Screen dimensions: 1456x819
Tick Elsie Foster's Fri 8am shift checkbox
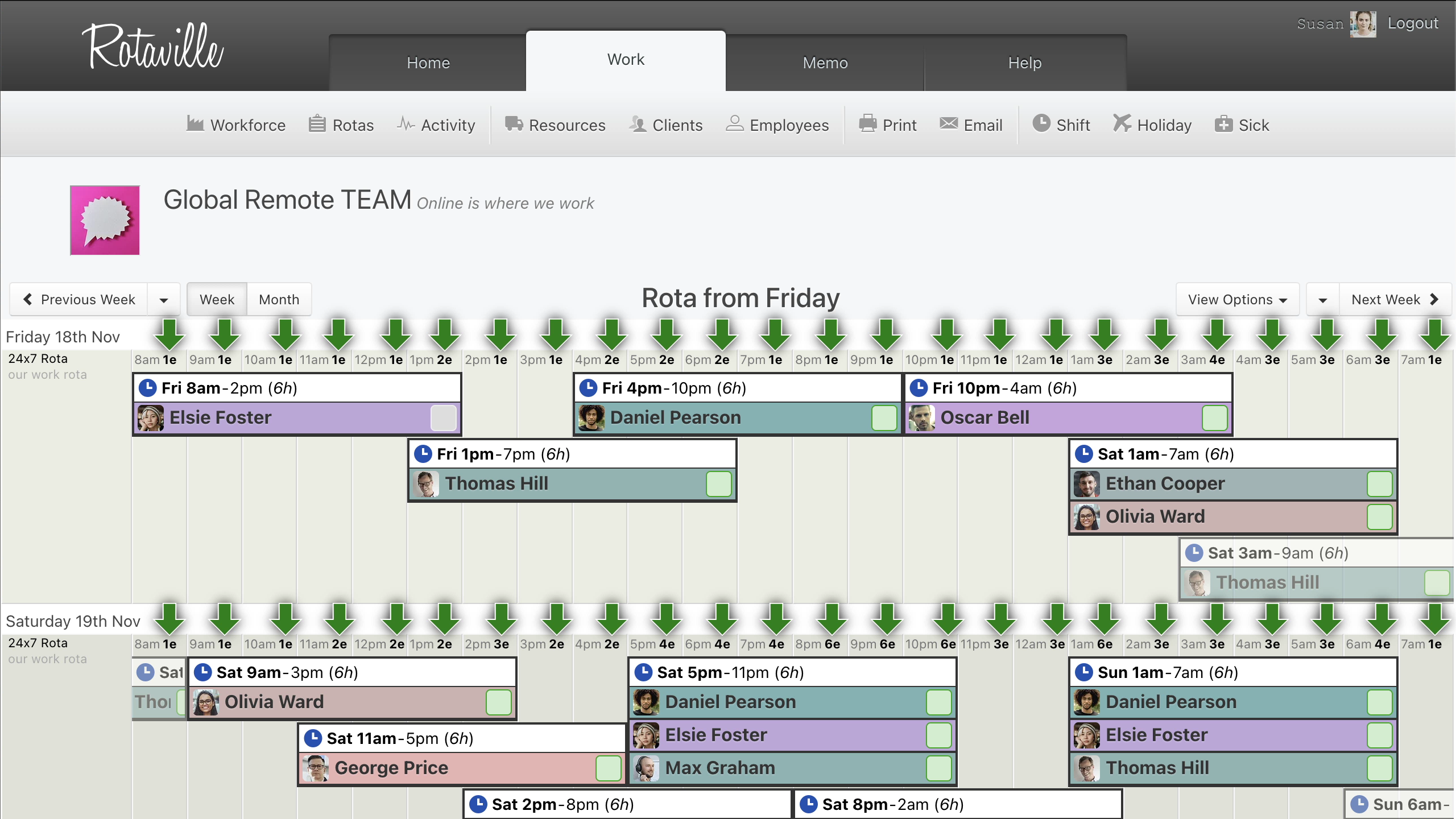(444, 417)
